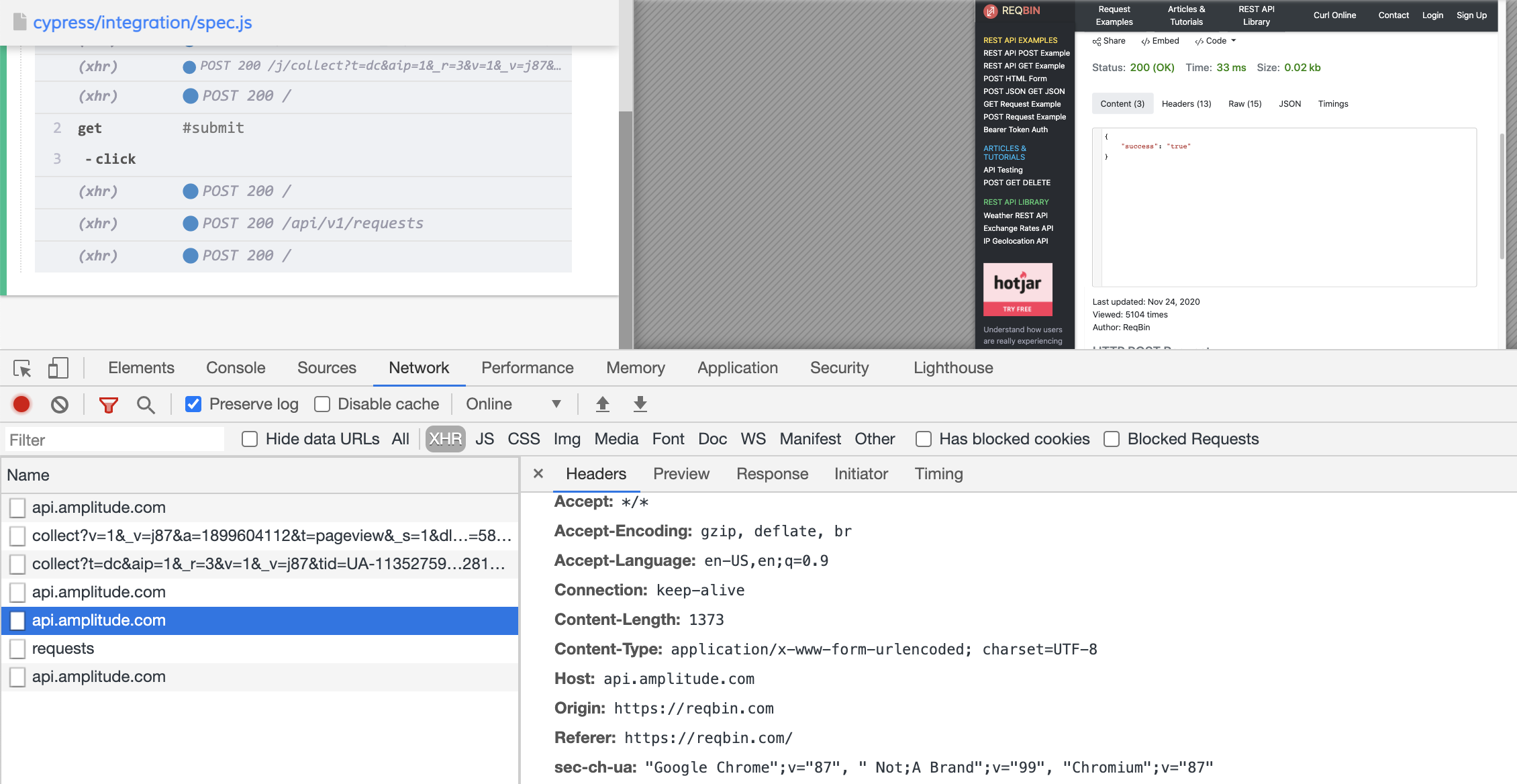Viewport: 1517px width, 784px height.
Task: Stop recording the network log
Action: (x=21, y=404)
